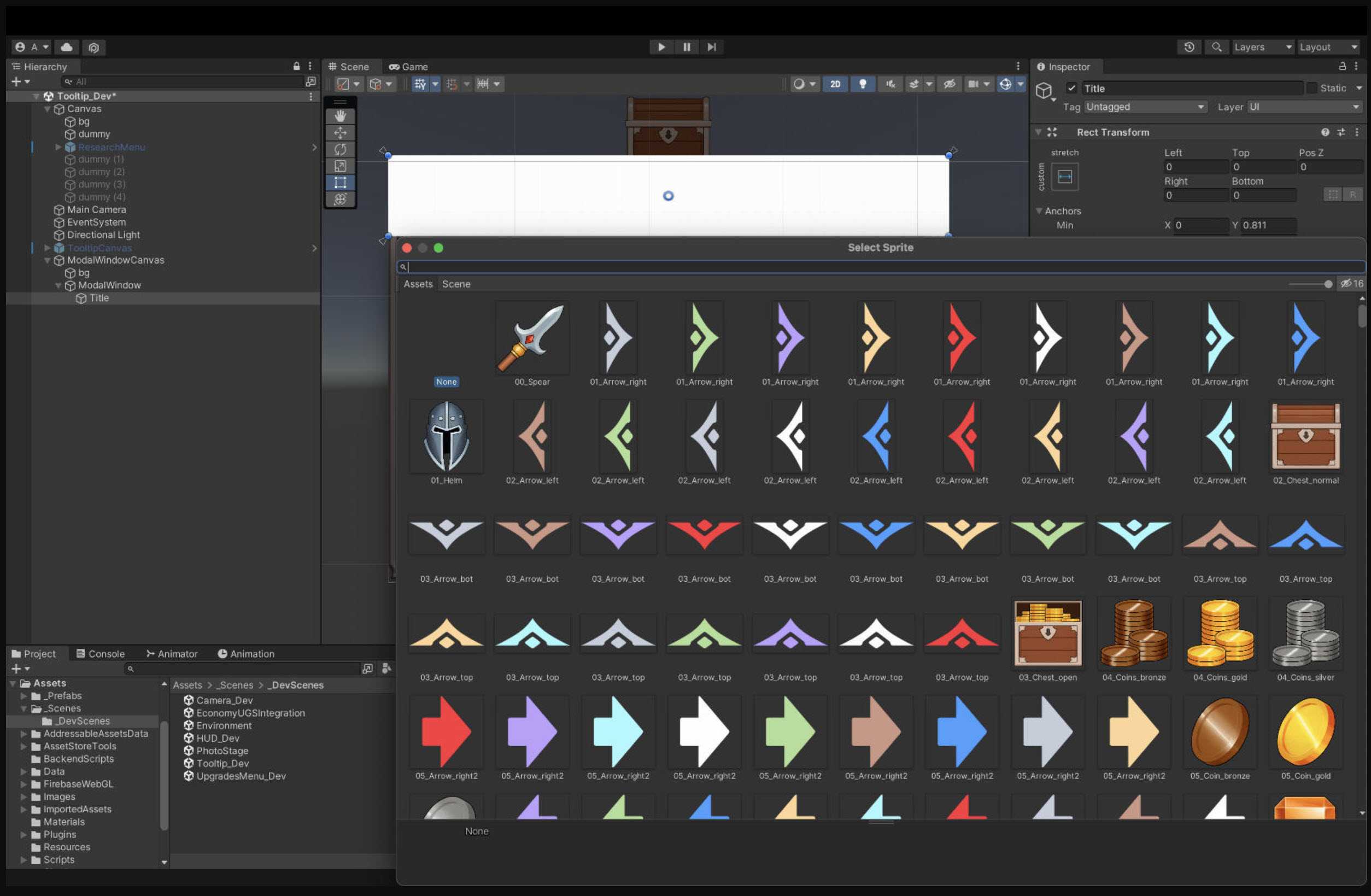The height and width of the screenshot is (896, 1371).
Task: Lock the Hierarchy panel
Action: tap(296, 66)
